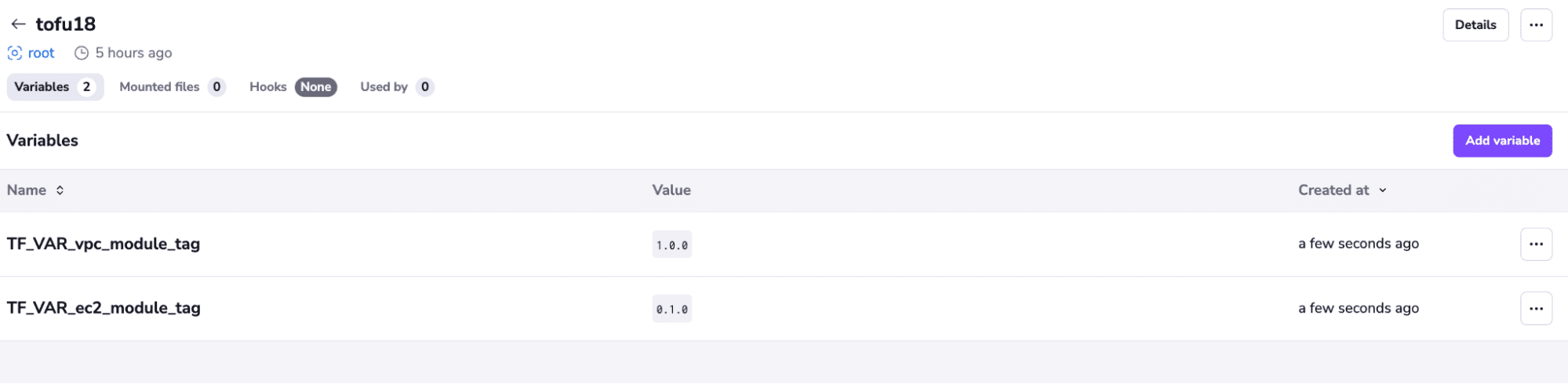1568x384 pixels.
Task: Toggle the Created at sort chevron
Action: point(1383,190)
